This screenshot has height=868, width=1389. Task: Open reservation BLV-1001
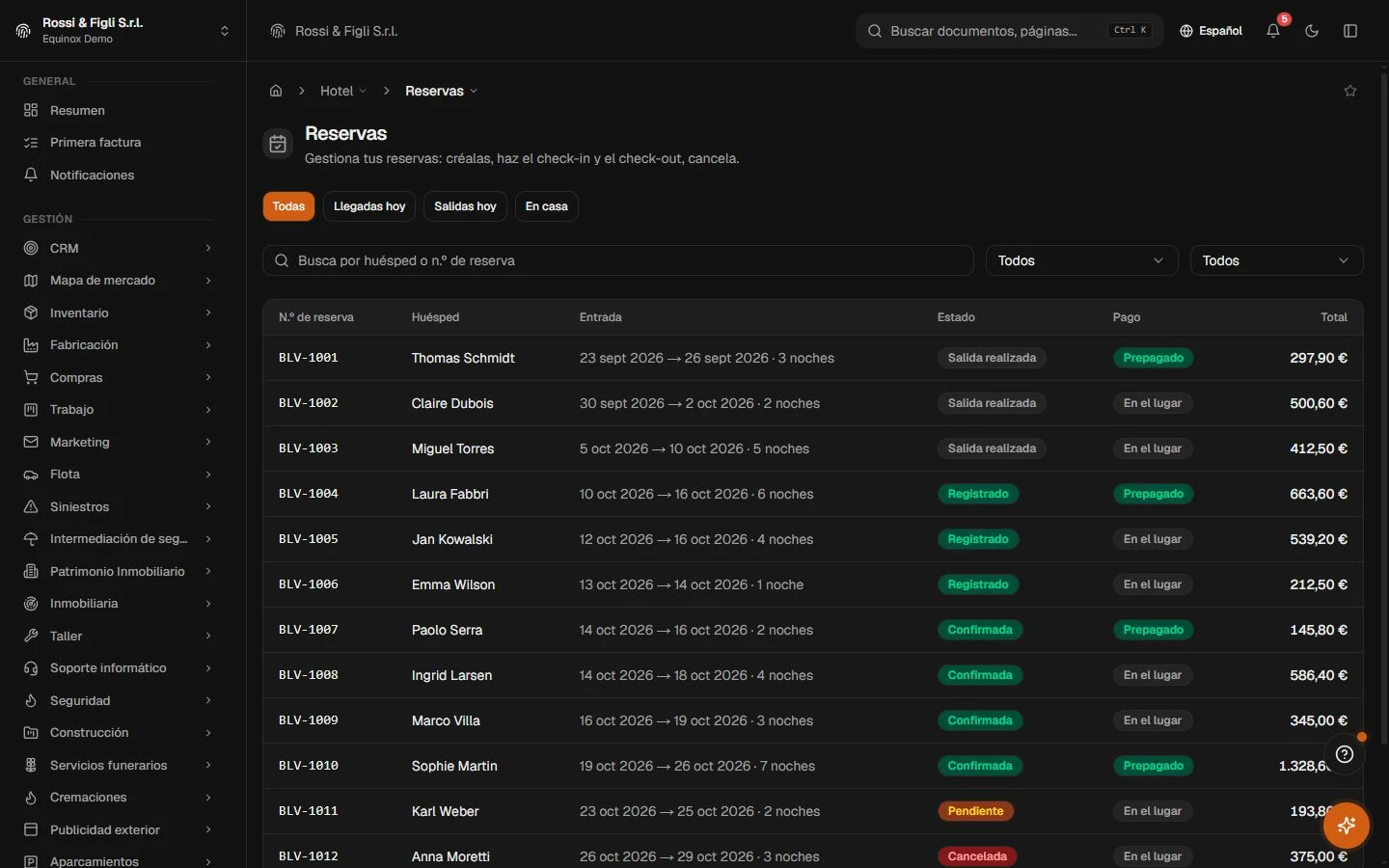coord(309,358)
